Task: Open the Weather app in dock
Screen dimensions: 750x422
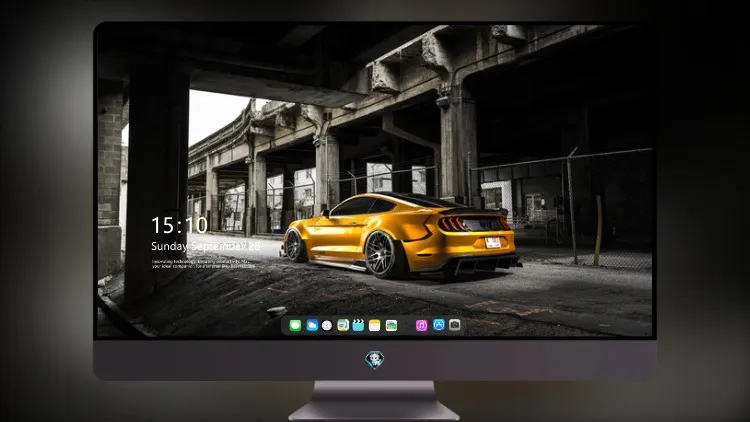Action: pyautogui.click(x=312, y=325)
